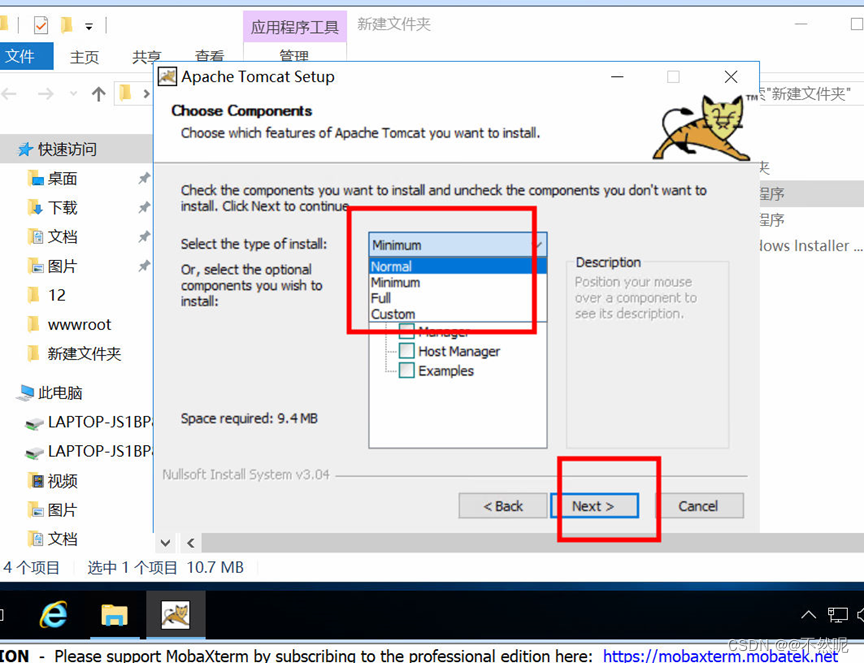
Task: Open 视频 under 此电脑
Action: pos(62,481)
